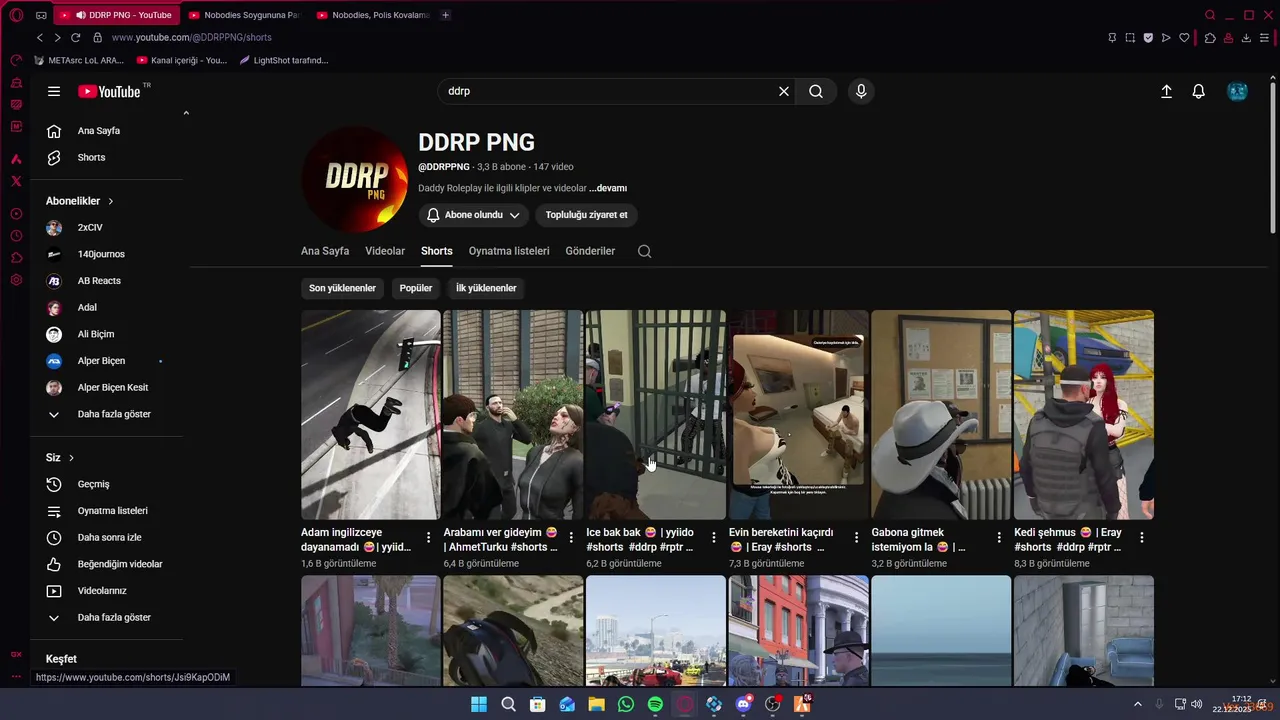The width and height of the screenshot is (1280, 720).
Task: Show hidden system tray icons
Action: pos(1137,704)
